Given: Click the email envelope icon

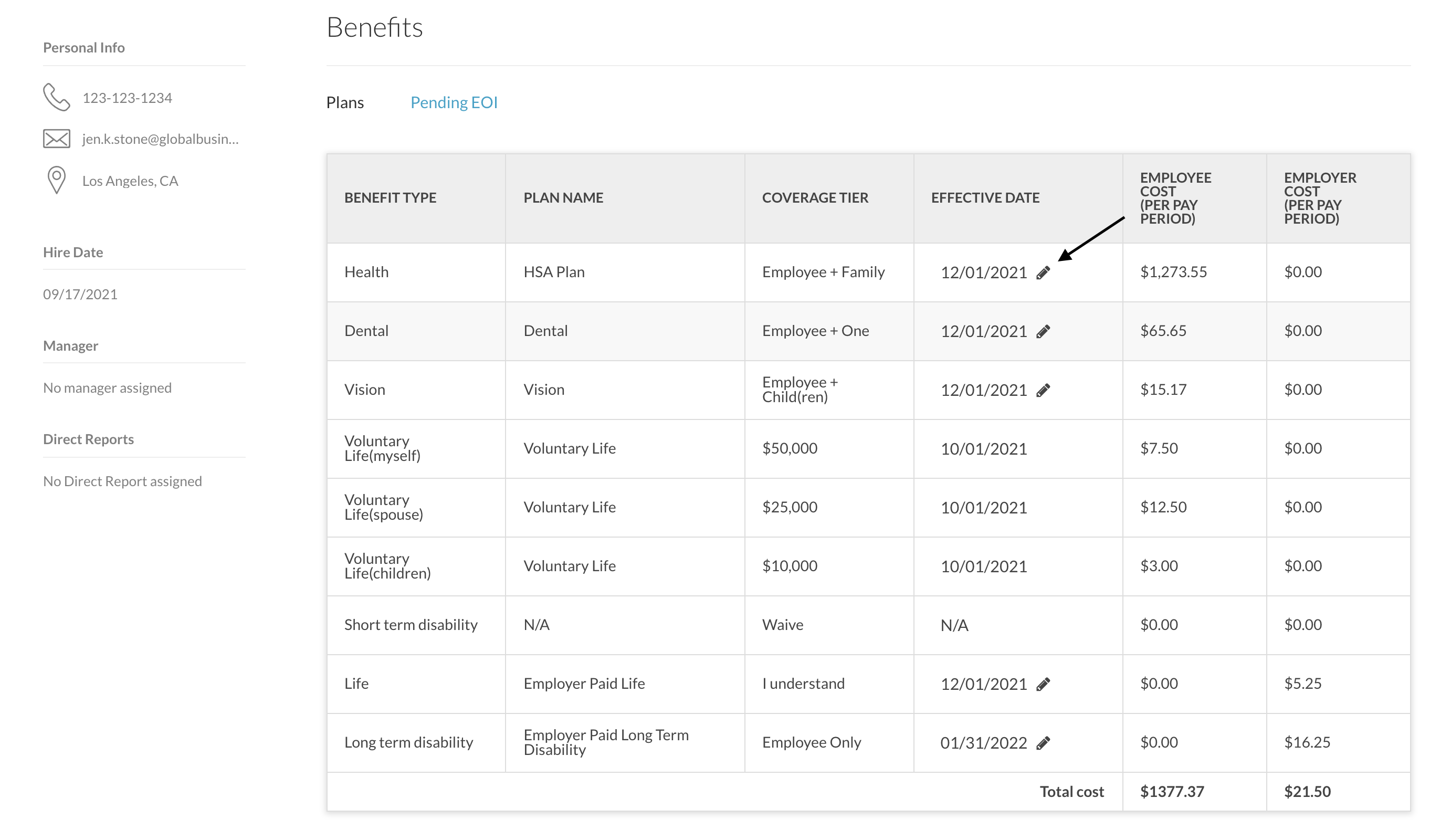Looking at the screenshot, I should (x=56, y=139).
